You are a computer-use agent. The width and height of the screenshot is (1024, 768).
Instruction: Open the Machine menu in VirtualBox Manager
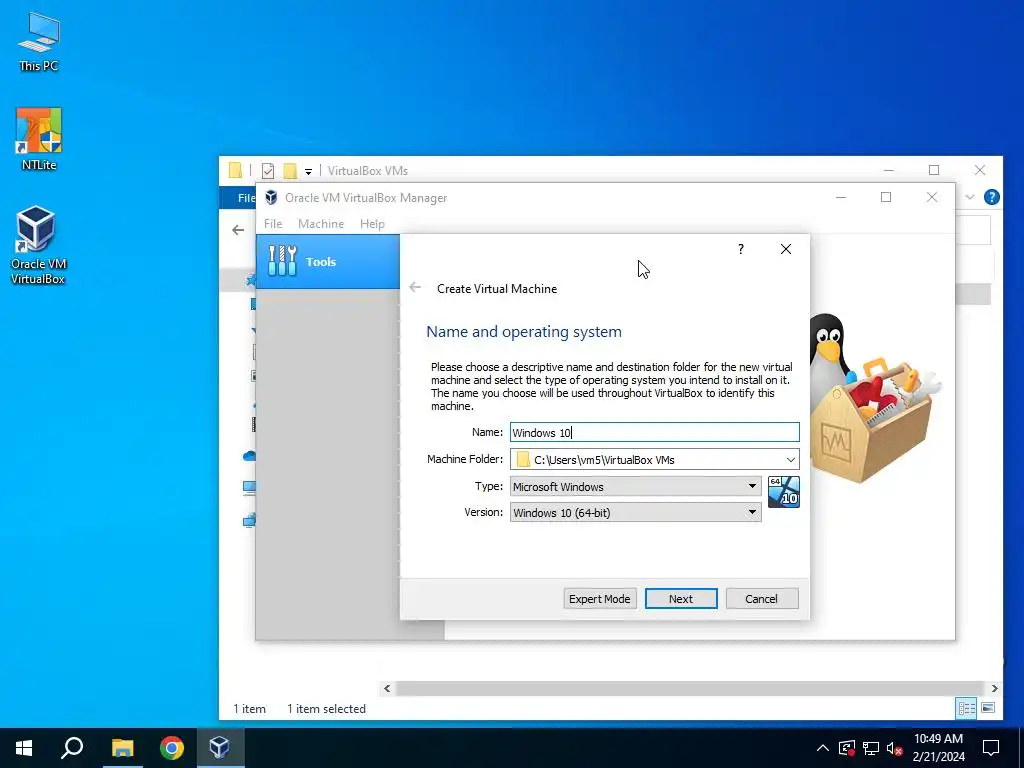321,223
